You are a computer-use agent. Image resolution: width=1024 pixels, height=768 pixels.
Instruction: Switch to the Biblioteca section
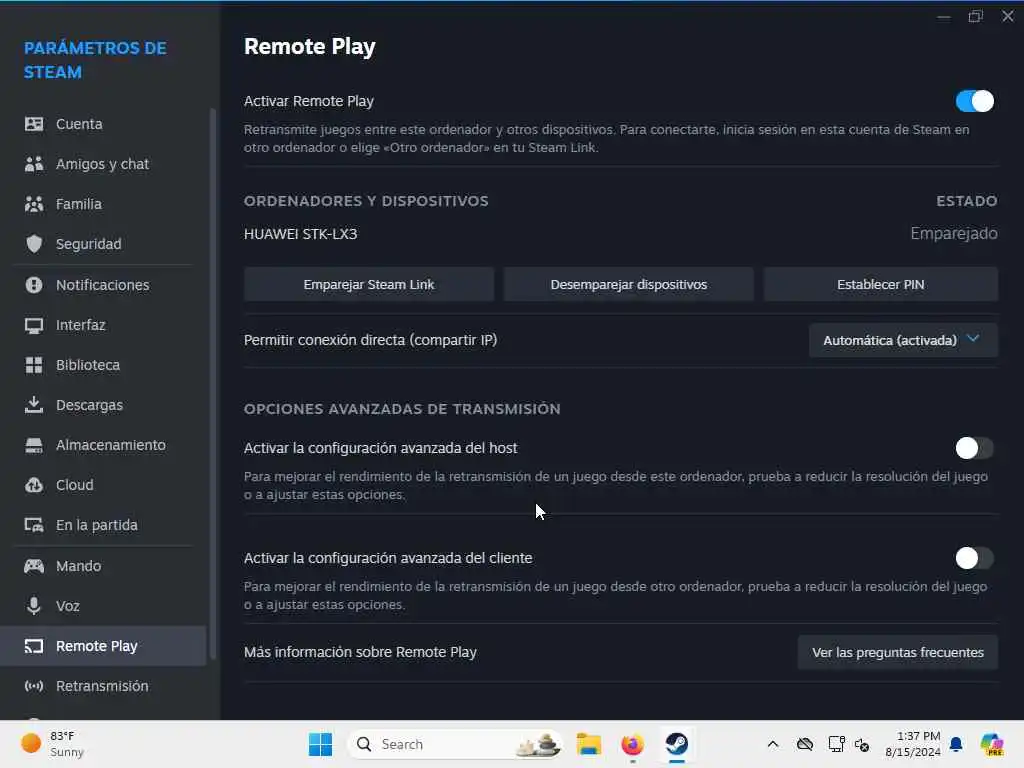[x=104, y=365]
